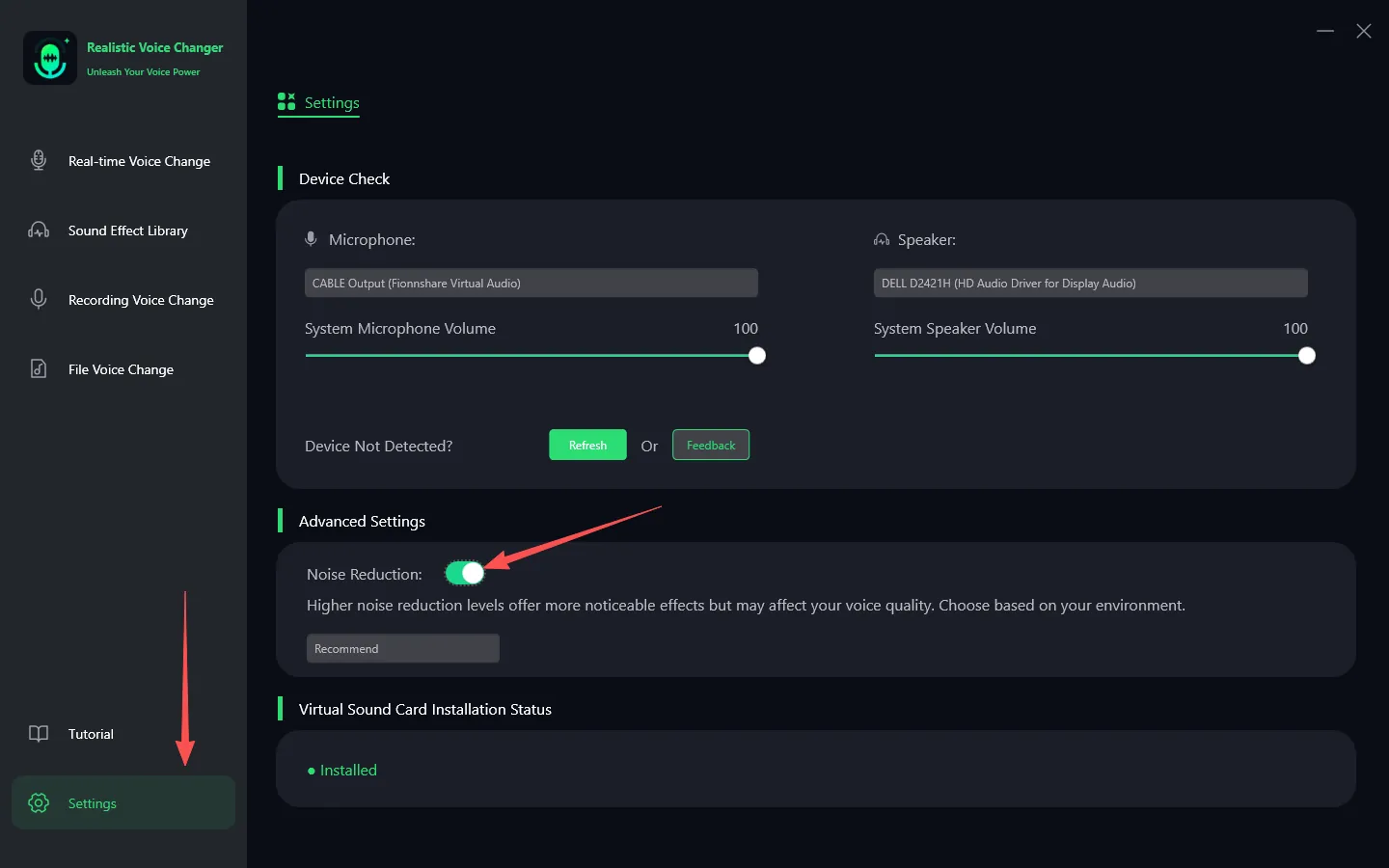Viewport: 1389px width, 868px height.
Task: Click the Settings gear icon in sidebar
Action: click(39, 803)
